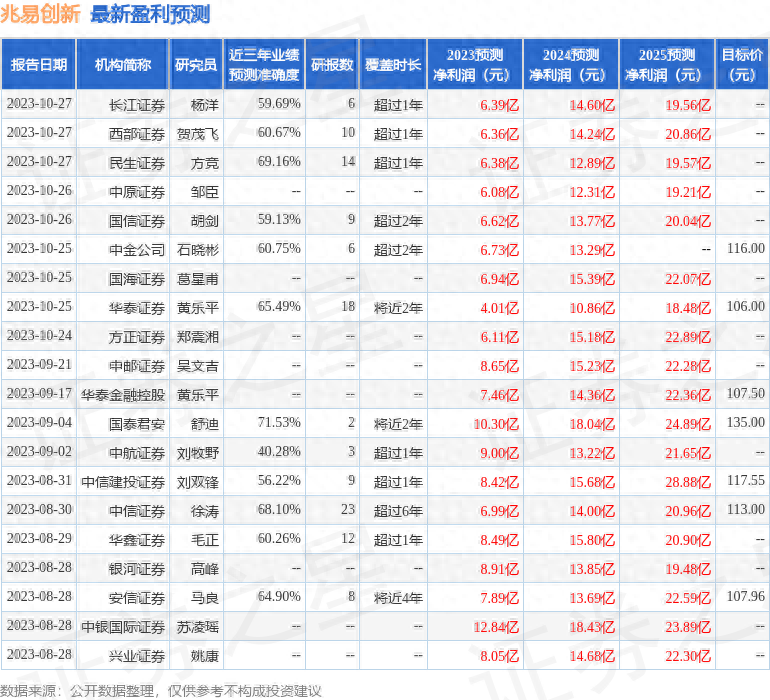The image size is (770, 700).
Task: Click the 2025预测净利润 column header
Action: click(x=667, y=64)
